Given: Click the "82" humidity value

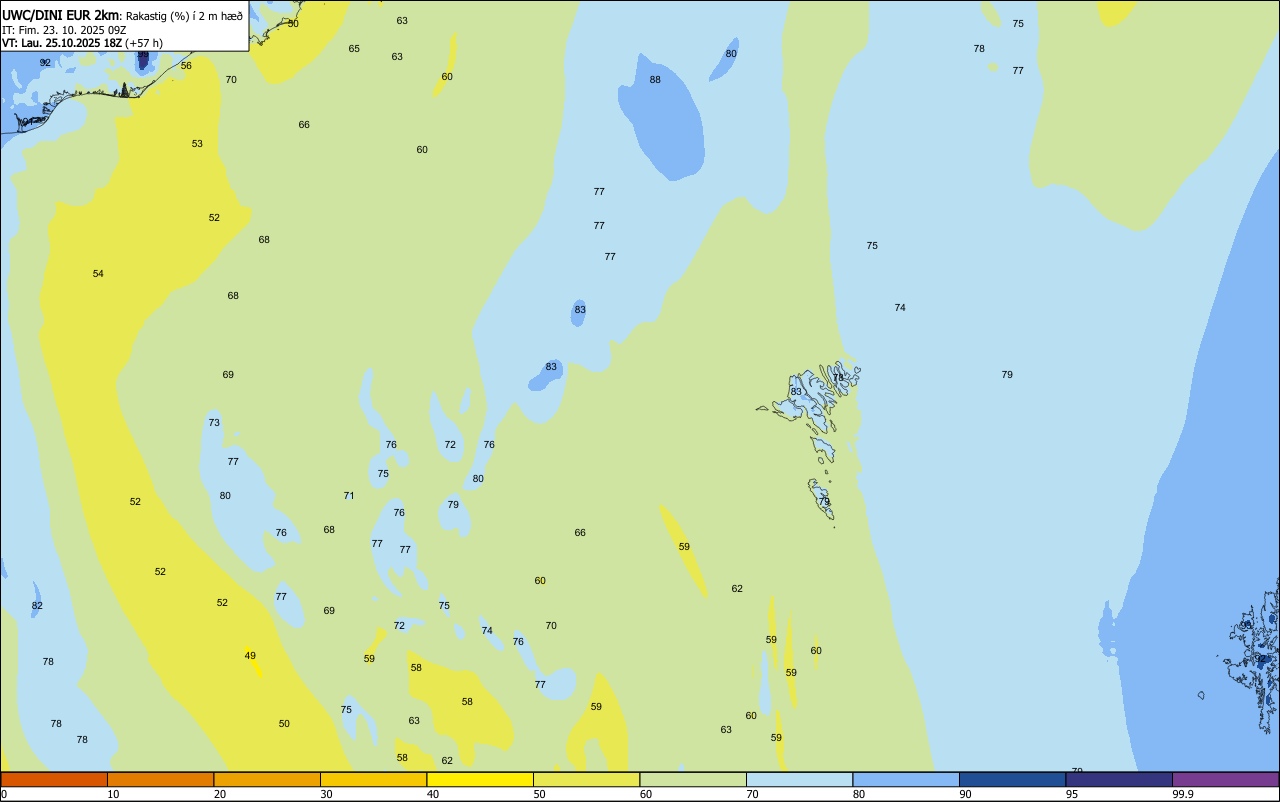Looking at the screenshot, I should point(37,606).
